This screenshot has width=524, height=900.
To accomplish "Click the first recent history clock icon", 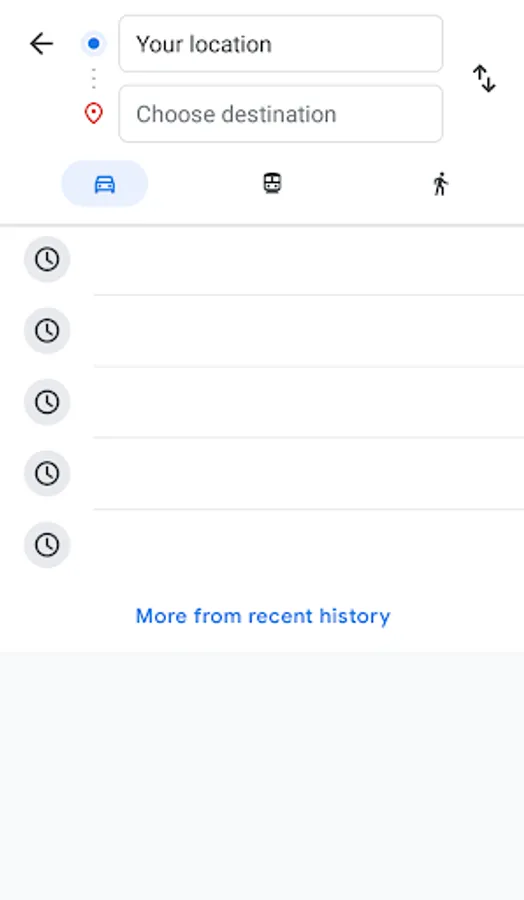I will pos(47,259).
